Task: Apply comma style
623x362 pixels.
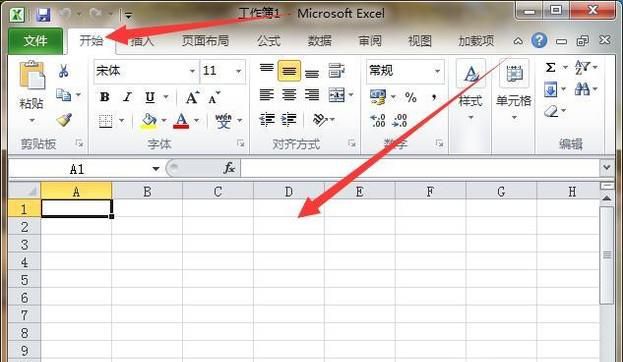Action: click(434, 97)
